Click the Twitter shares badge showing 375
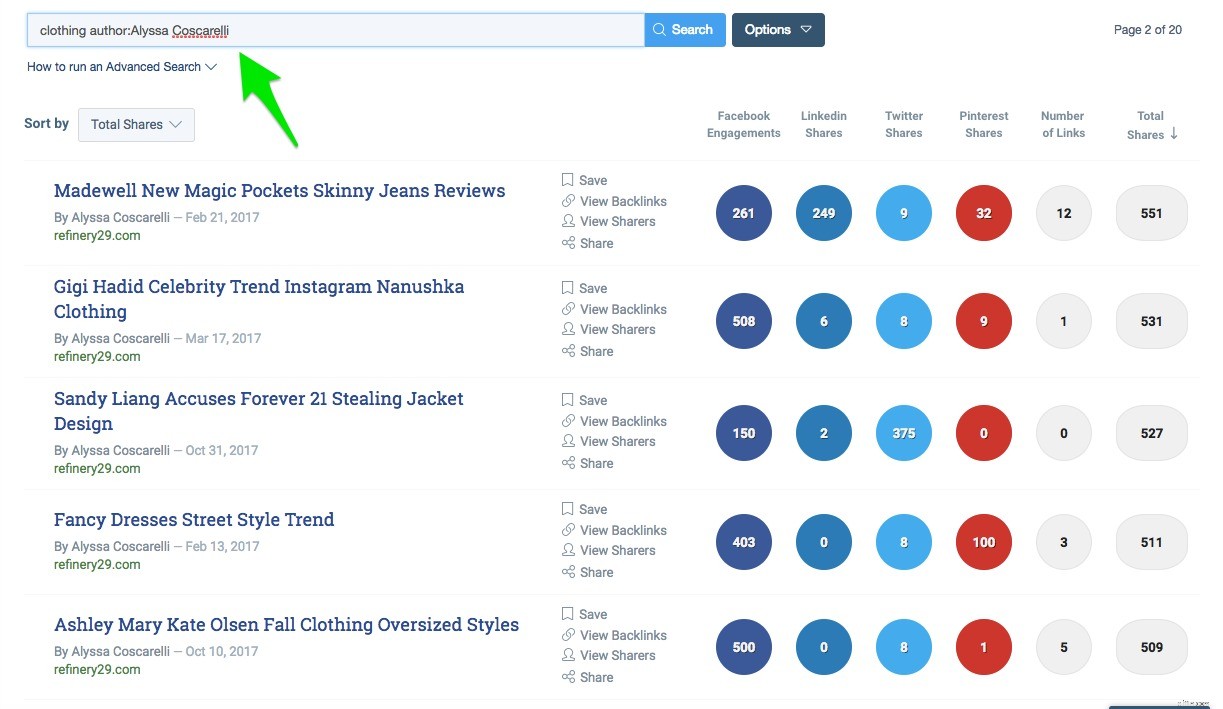Screen dimensions: 1223x709 tap(903, 433)
